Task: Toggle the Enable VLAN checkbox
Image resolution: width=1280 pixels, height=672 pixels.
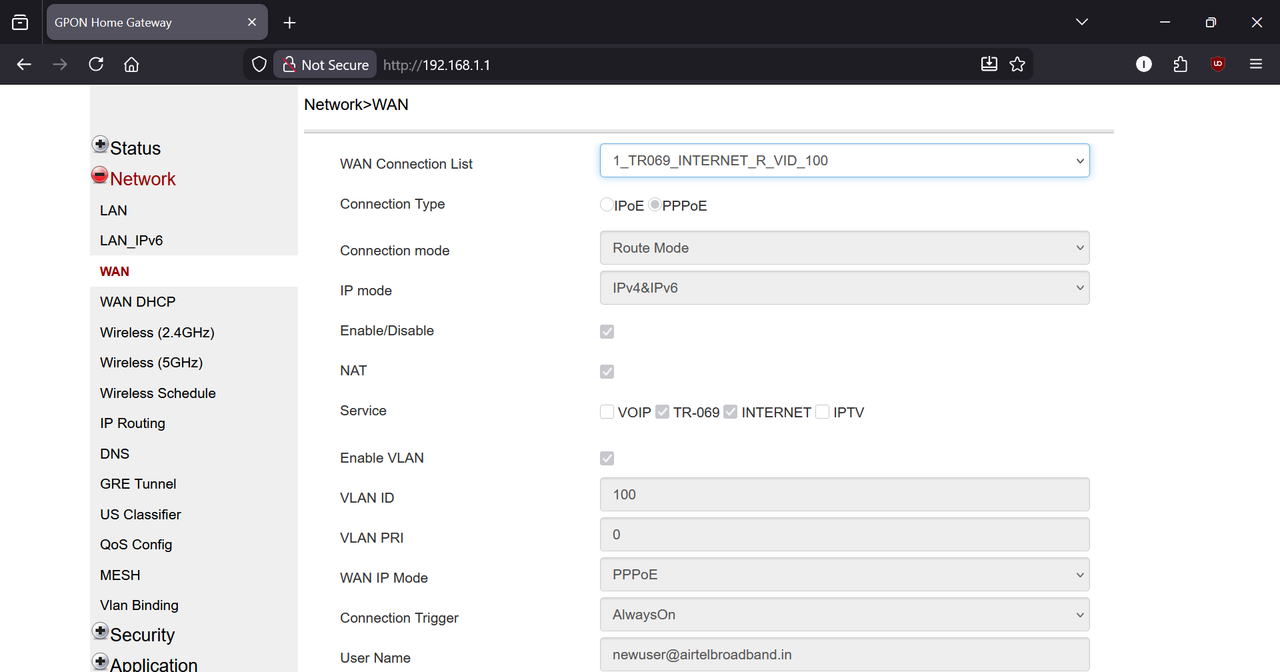Action: (607, 458)
